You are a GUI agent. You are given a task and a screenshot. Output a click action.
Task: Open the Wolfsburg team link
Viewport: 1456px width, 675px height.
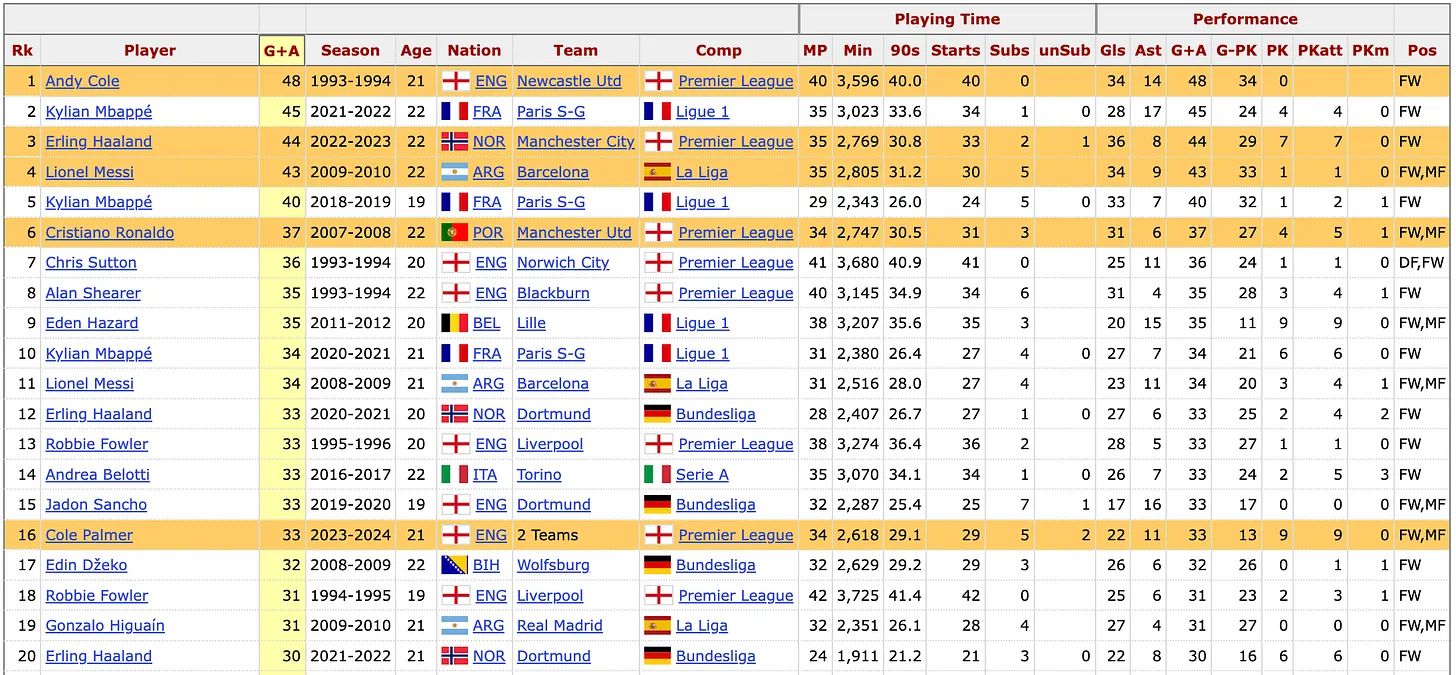tap(553, 565)
